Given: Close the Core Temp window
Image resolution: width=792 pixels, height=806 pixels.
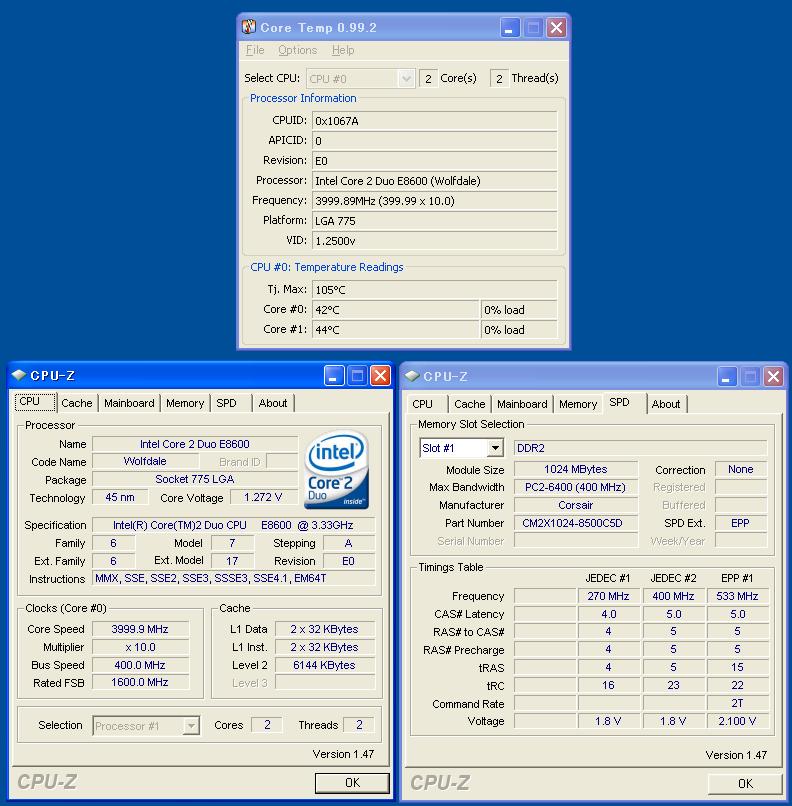Looking at the screenshot, I should coord(556,27).
